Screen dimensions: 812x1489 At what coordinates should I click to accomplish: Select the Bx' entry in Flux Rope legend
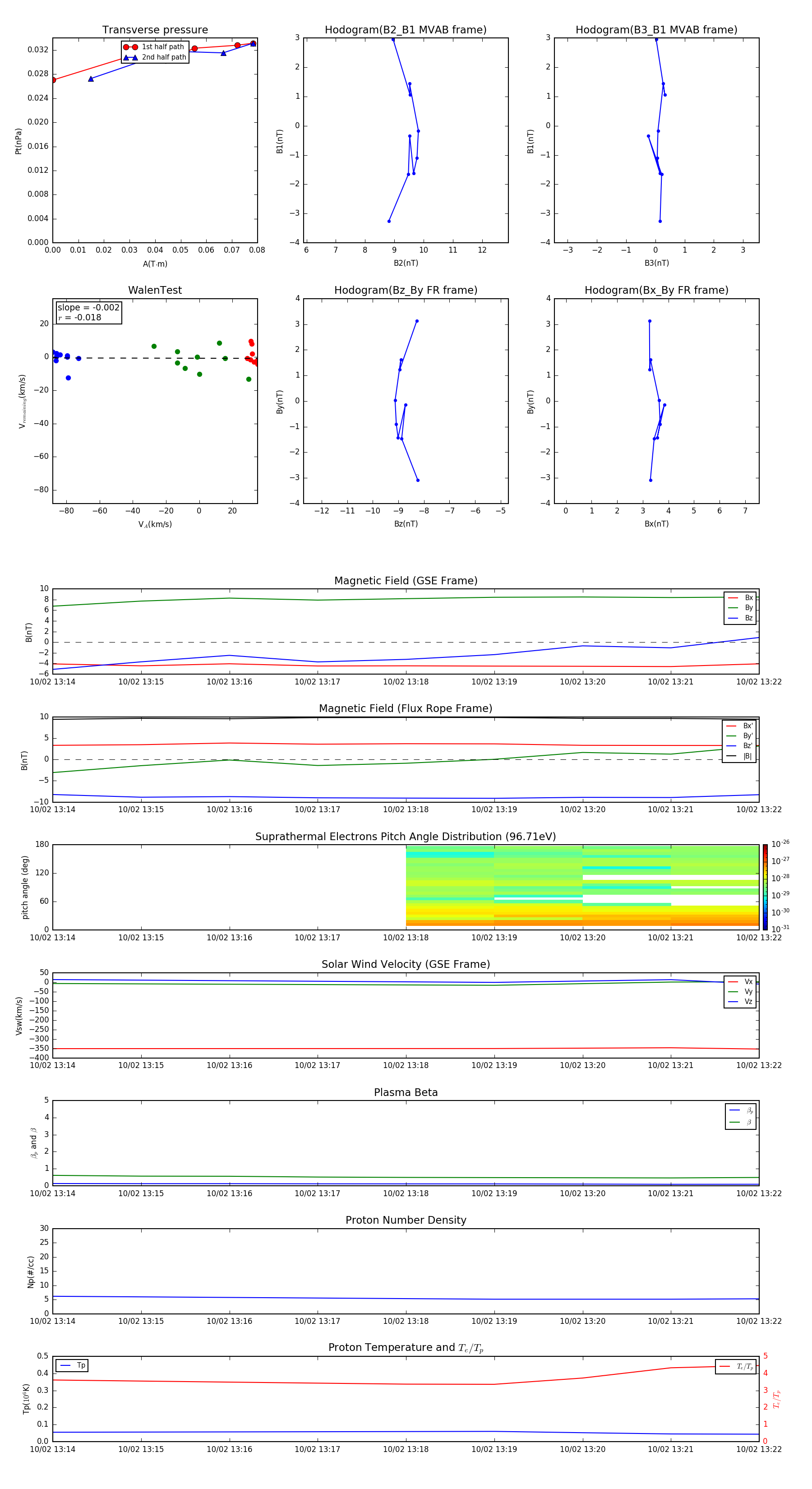(739, 726)
